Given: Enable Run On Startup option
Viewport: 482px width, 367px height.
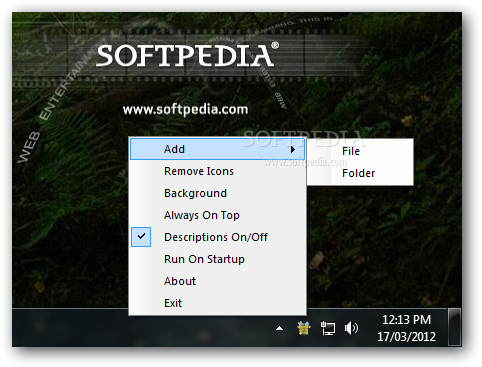Looking at the screenshot, I should point(217,259).
